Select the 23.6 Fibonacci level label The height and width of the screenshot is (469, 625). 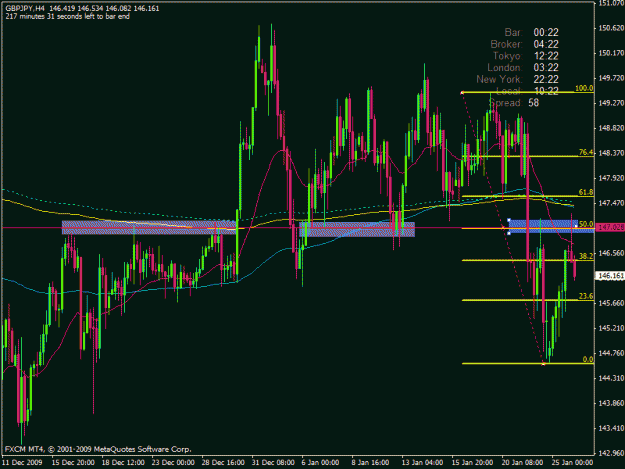click(x=586, y=296)
